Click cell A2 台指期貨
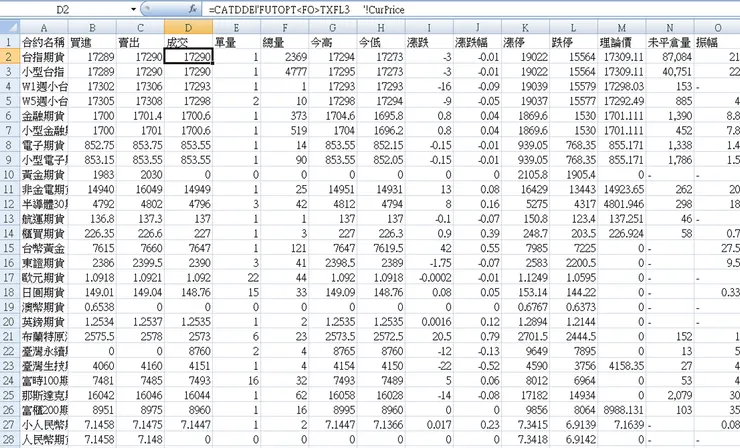Viewport: 740px width, 448px height. [44, 57]
